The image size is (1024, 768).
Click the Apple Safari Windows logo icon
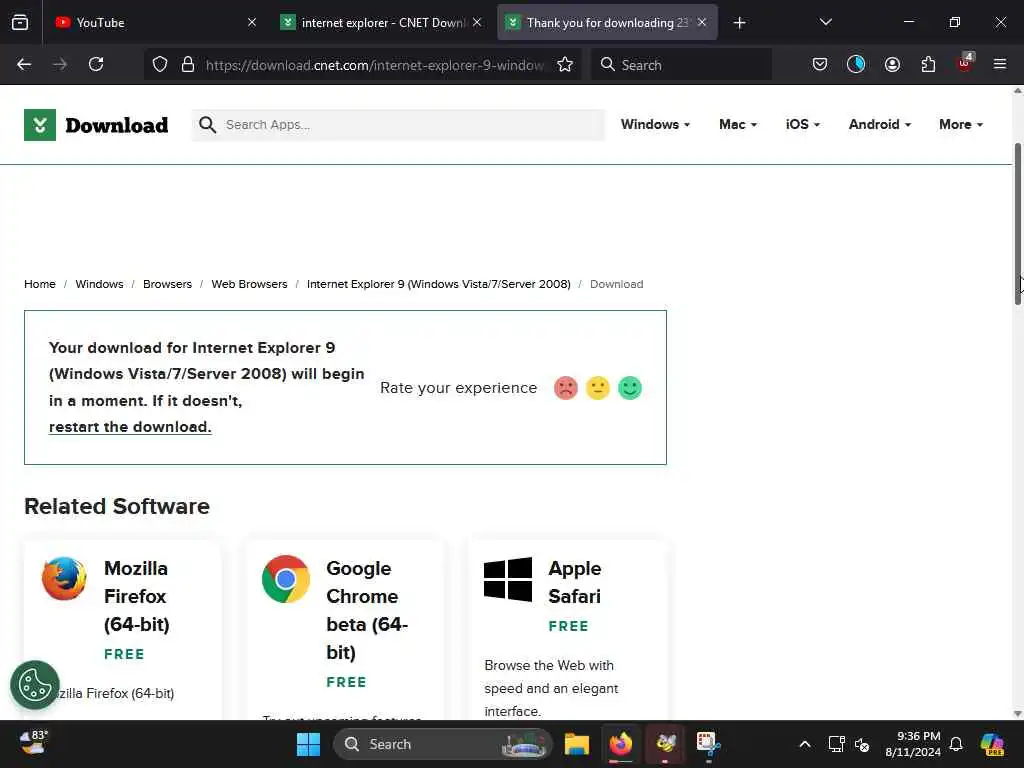[508, 579]
